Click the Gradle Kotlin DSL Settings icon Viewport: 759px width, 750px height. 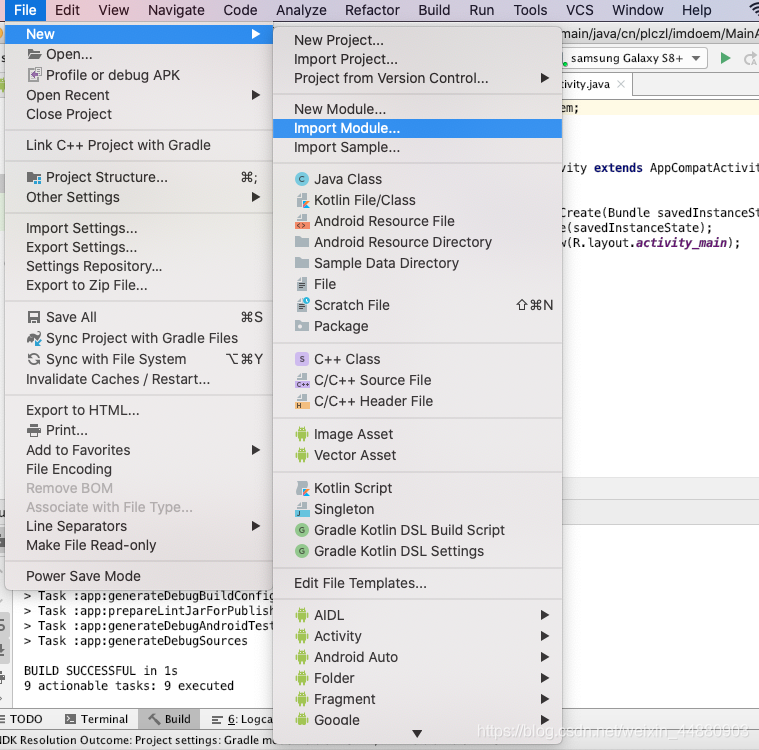pyautogui.click(x=302, y=551)
